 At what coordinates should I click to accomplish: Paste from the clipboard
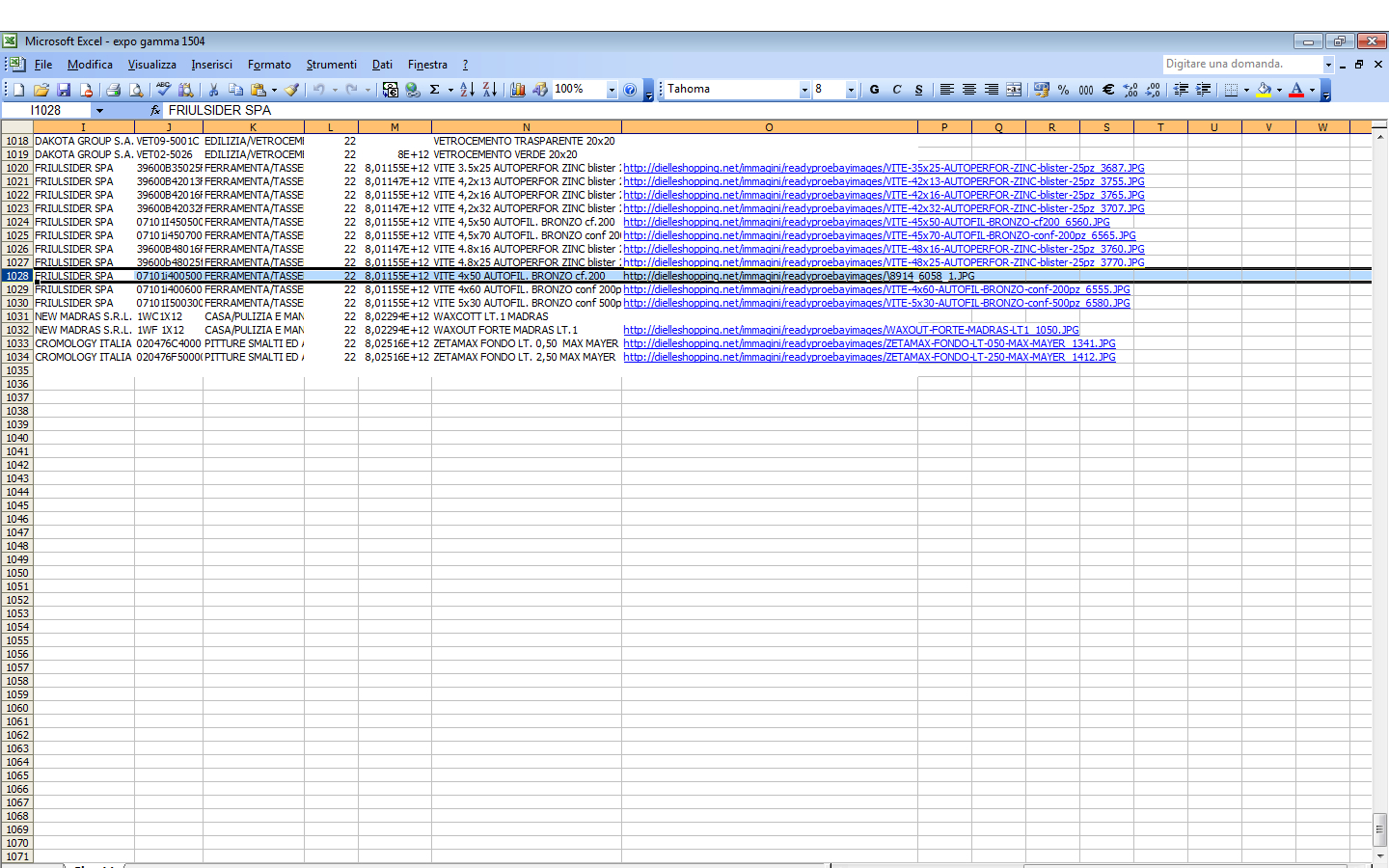(258, 90)
